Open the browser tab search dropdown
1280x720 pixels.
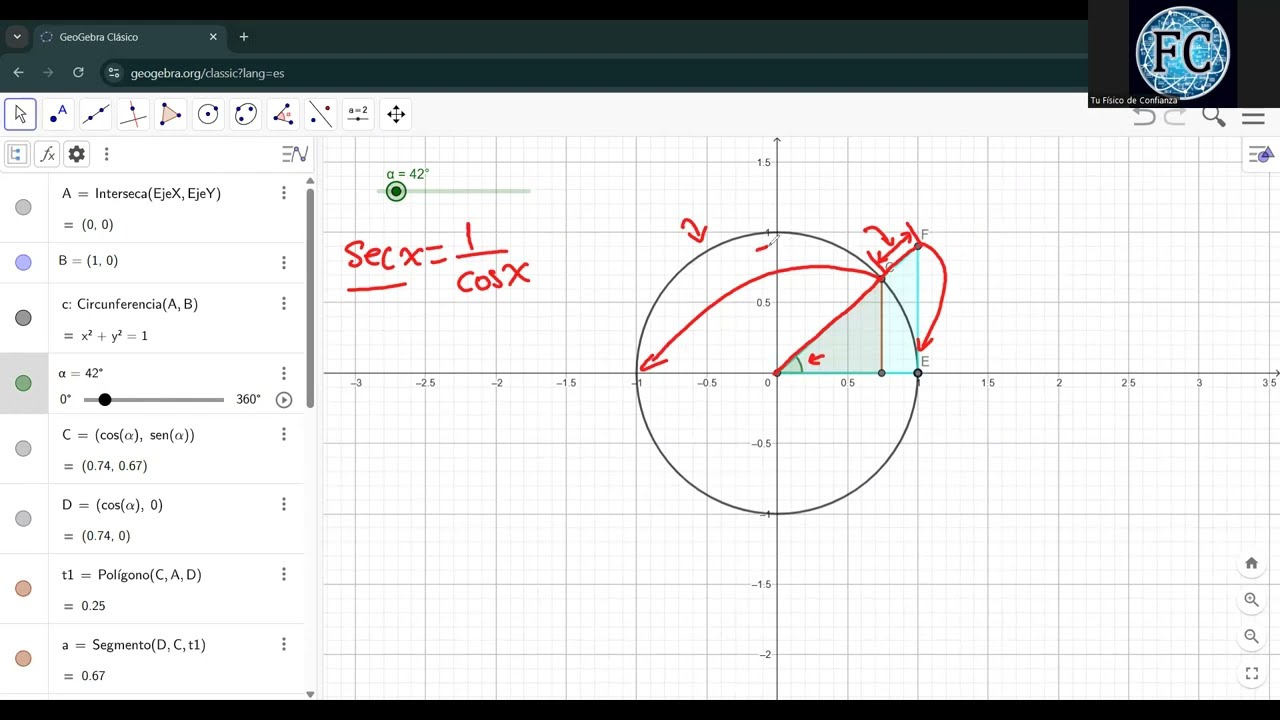tap(17, 37)
